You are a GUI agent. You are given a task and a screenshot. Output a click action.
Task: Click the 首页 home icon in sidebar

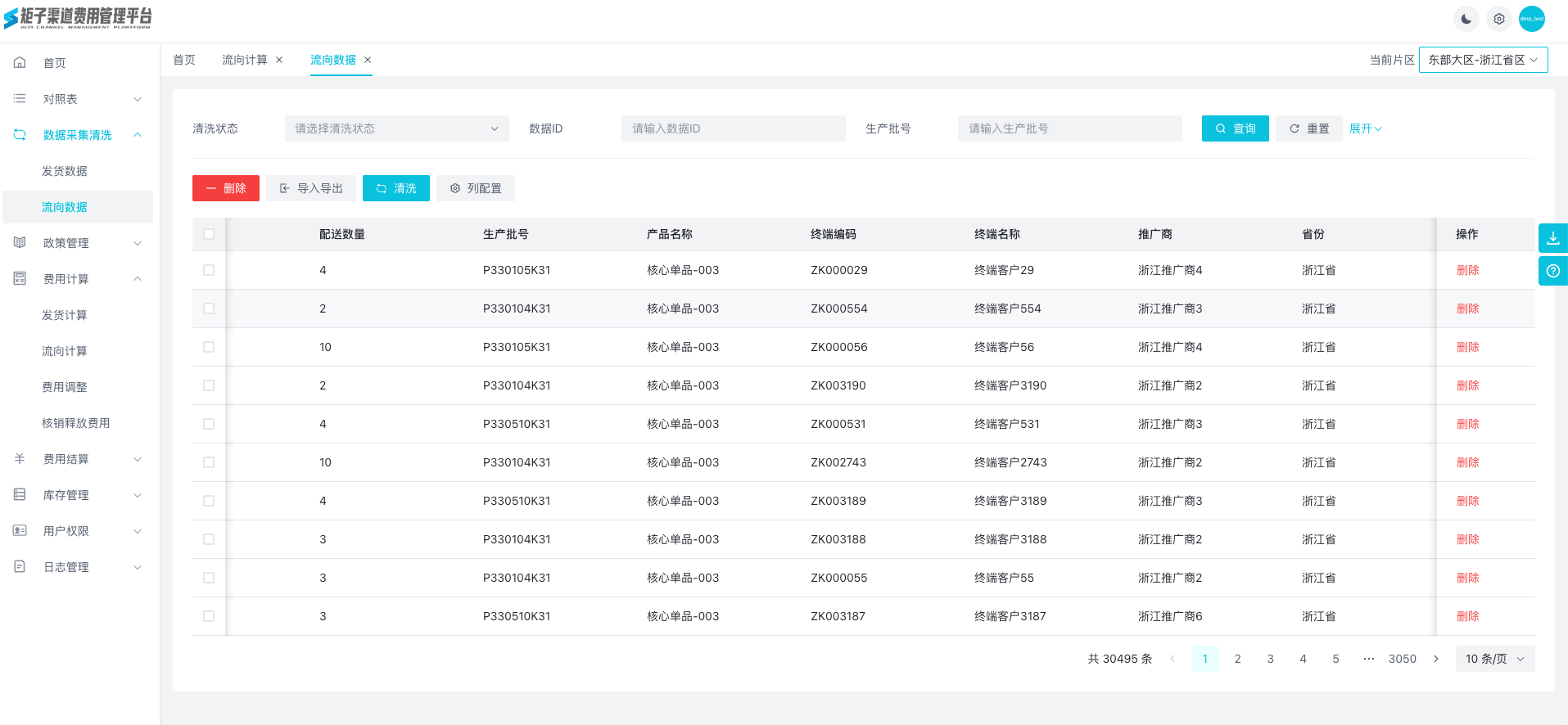pyautogui.click(x=20, y=63)
